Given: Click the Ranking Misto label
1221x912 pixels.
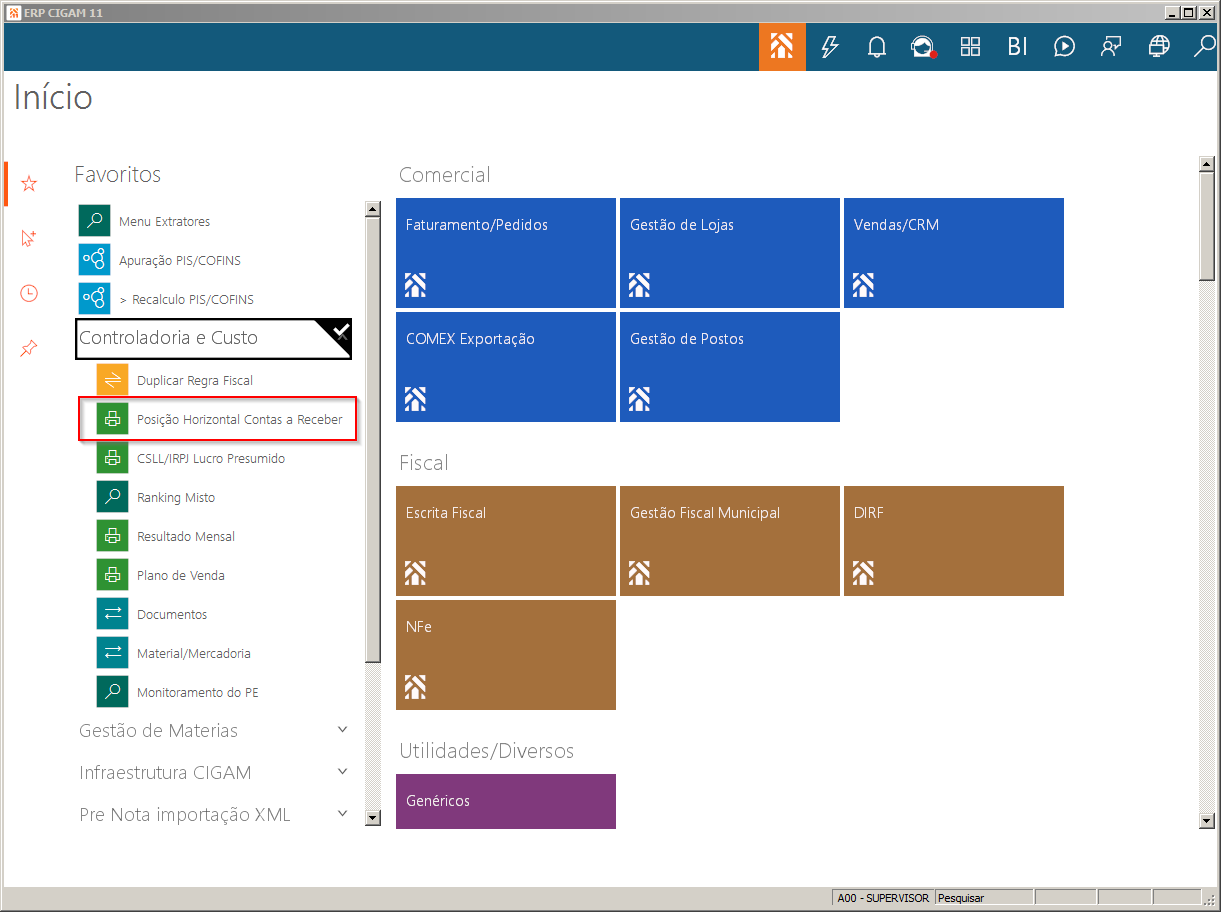Looking at the screenshot, I should (x=176, y=498).
